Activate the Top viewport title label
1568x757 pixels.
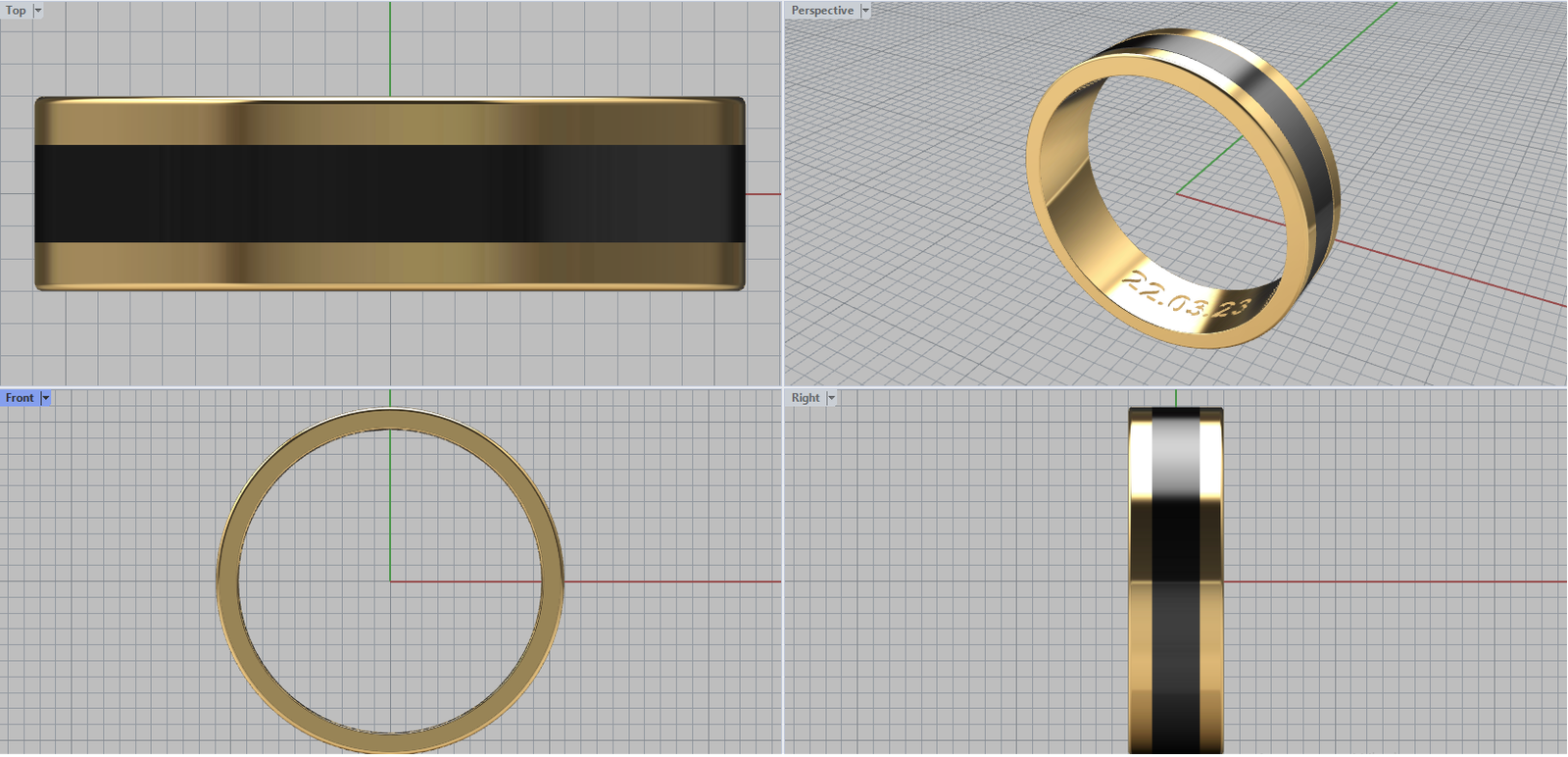pos(16,11)
